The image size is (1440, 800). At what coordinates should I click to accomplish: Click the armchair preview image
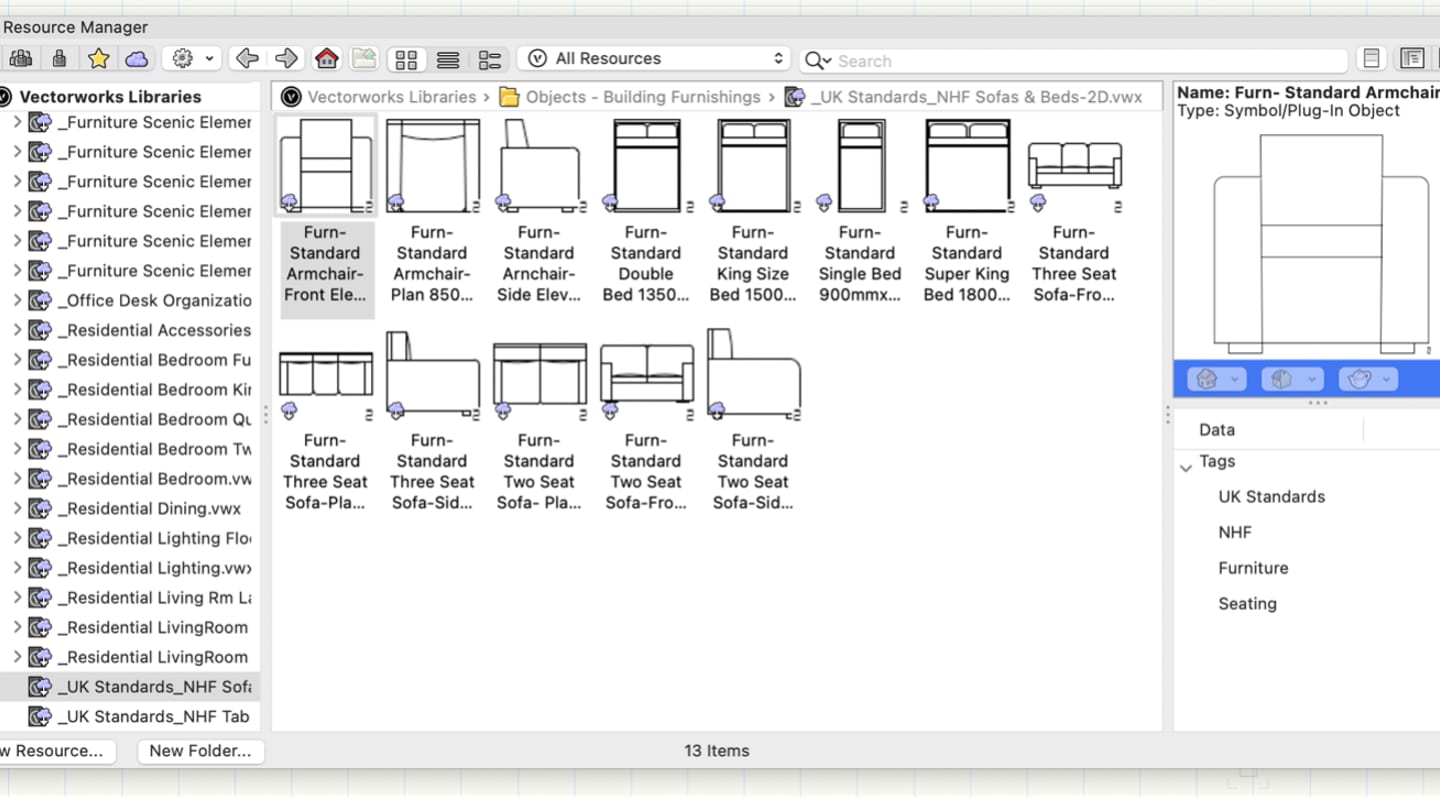point(1320,245)
